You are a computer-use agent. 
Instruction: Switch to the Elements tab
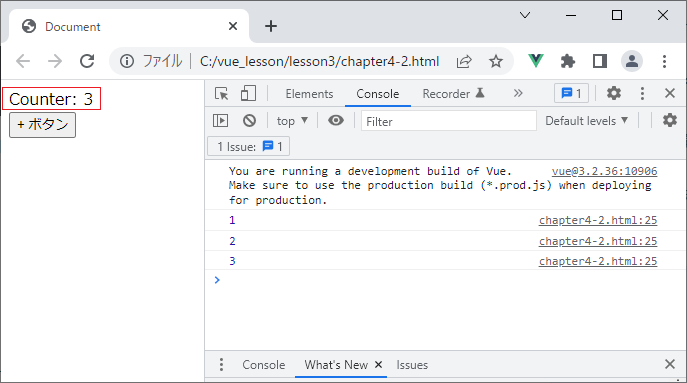pyautogui.click(x=309, y=94)
